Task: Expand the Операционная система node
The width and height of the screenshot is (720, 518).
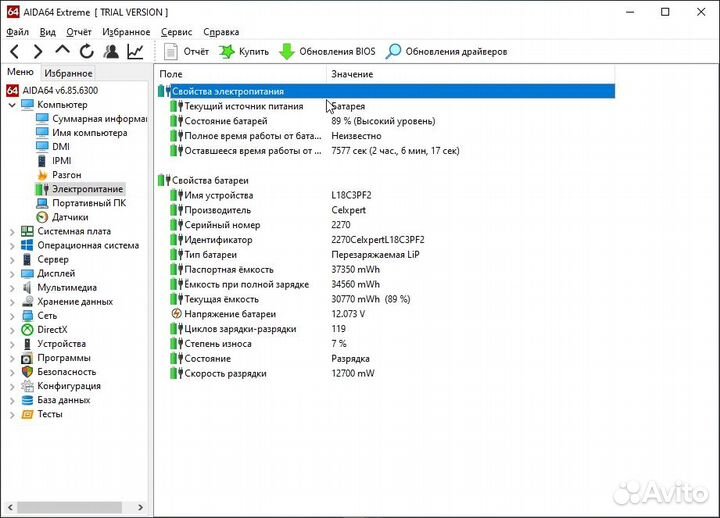Action: (x=12, y=246)
